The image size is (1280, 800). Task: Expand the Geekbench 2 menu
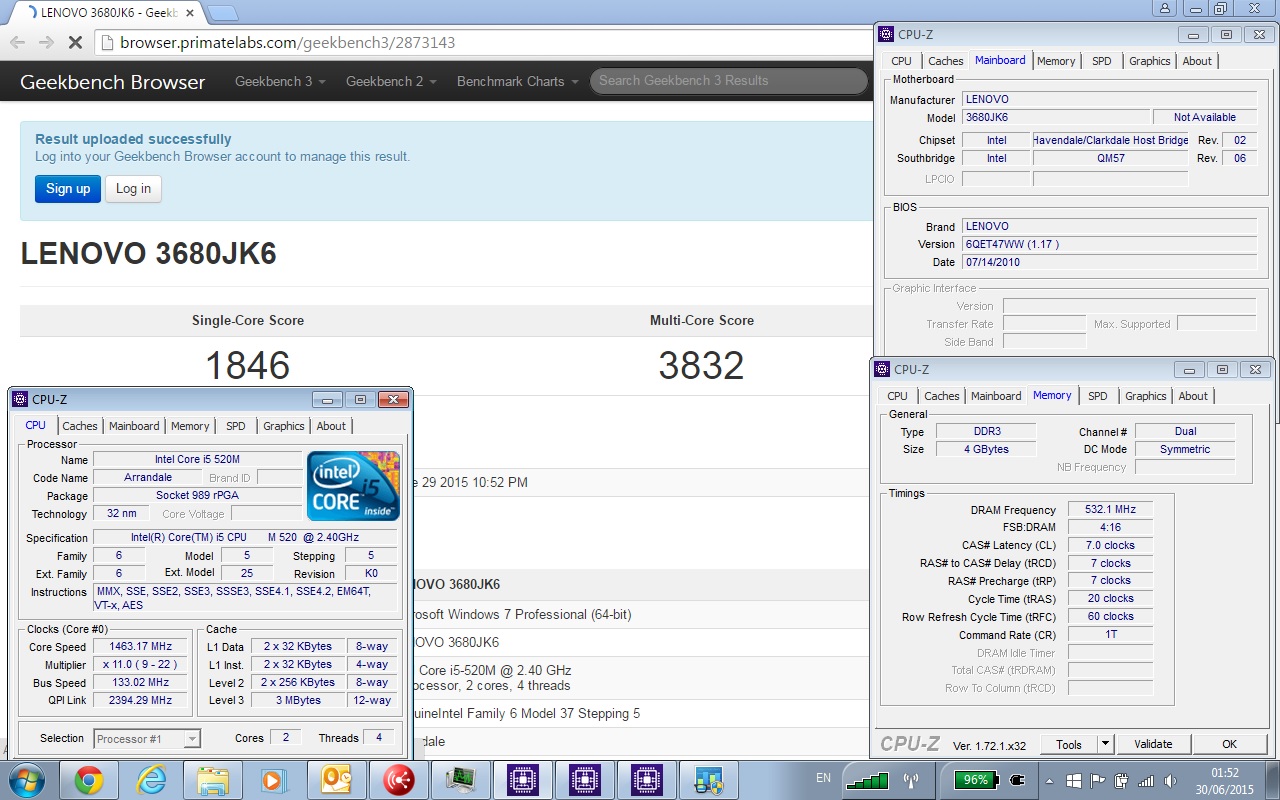tap(391, 81)
